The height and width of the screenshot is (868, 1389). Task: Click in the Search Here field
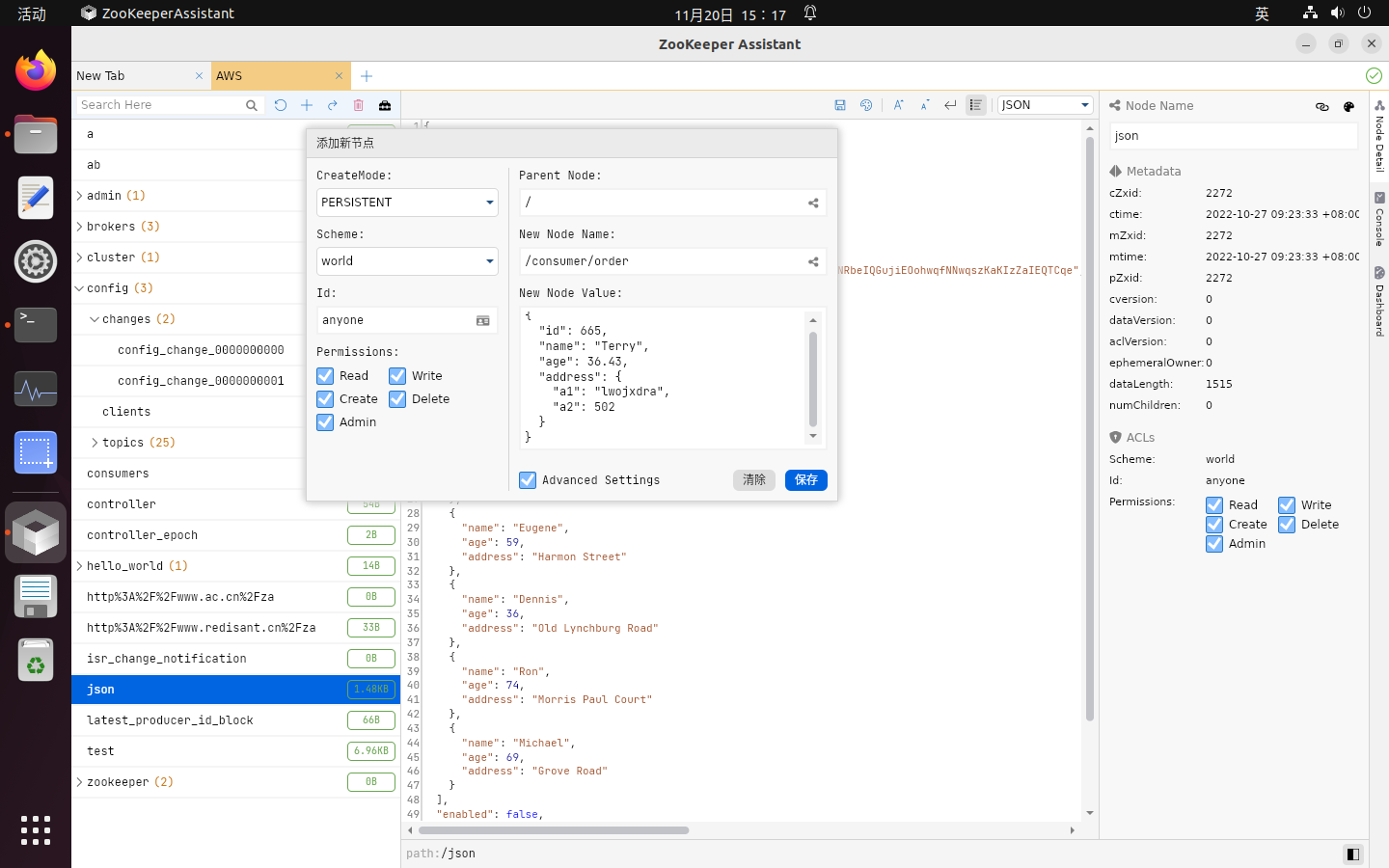(x=159, y=105)
